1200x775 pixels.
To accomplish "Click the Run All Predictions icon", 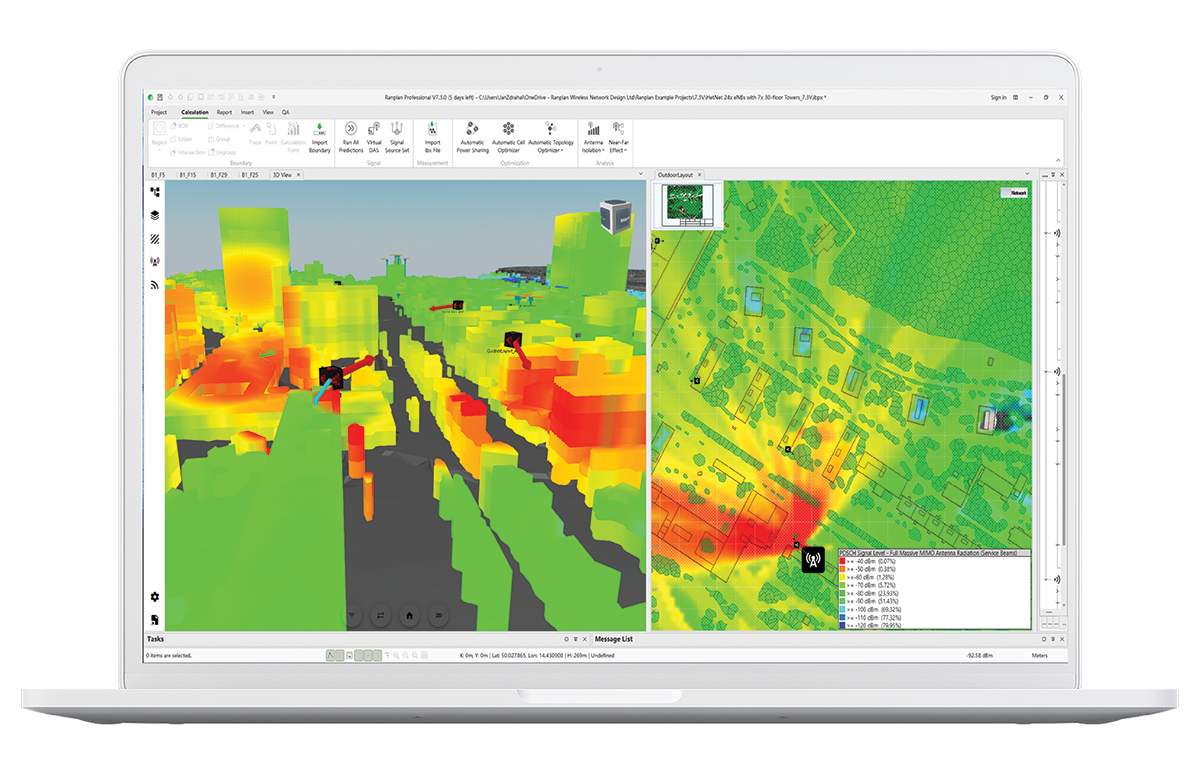I will [x=351, y=130].
